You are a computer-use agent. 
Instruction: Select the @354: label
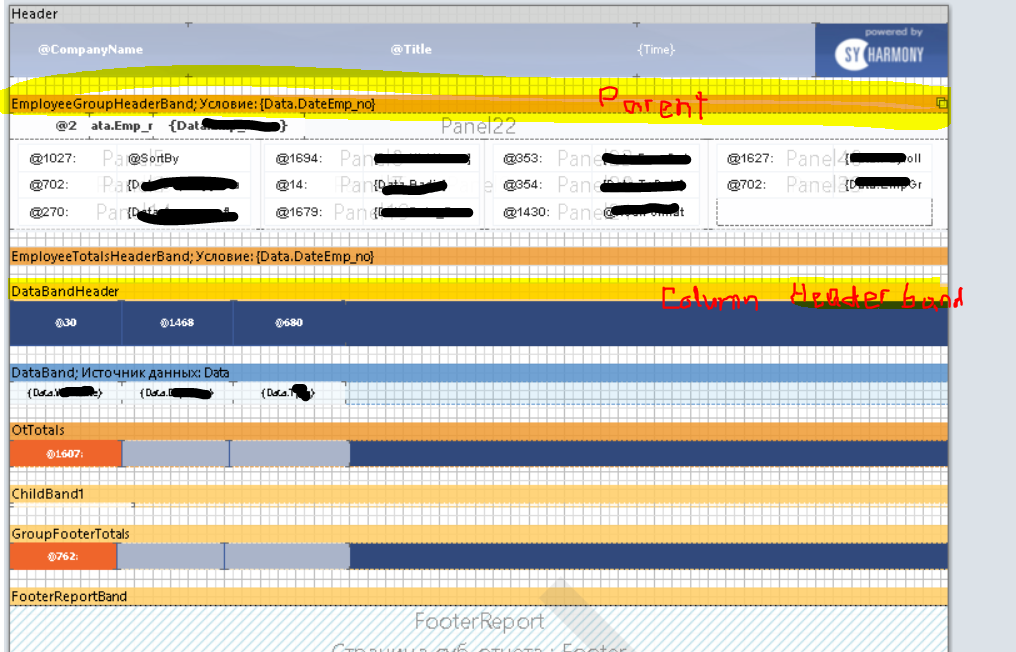[x=522, y=185]
